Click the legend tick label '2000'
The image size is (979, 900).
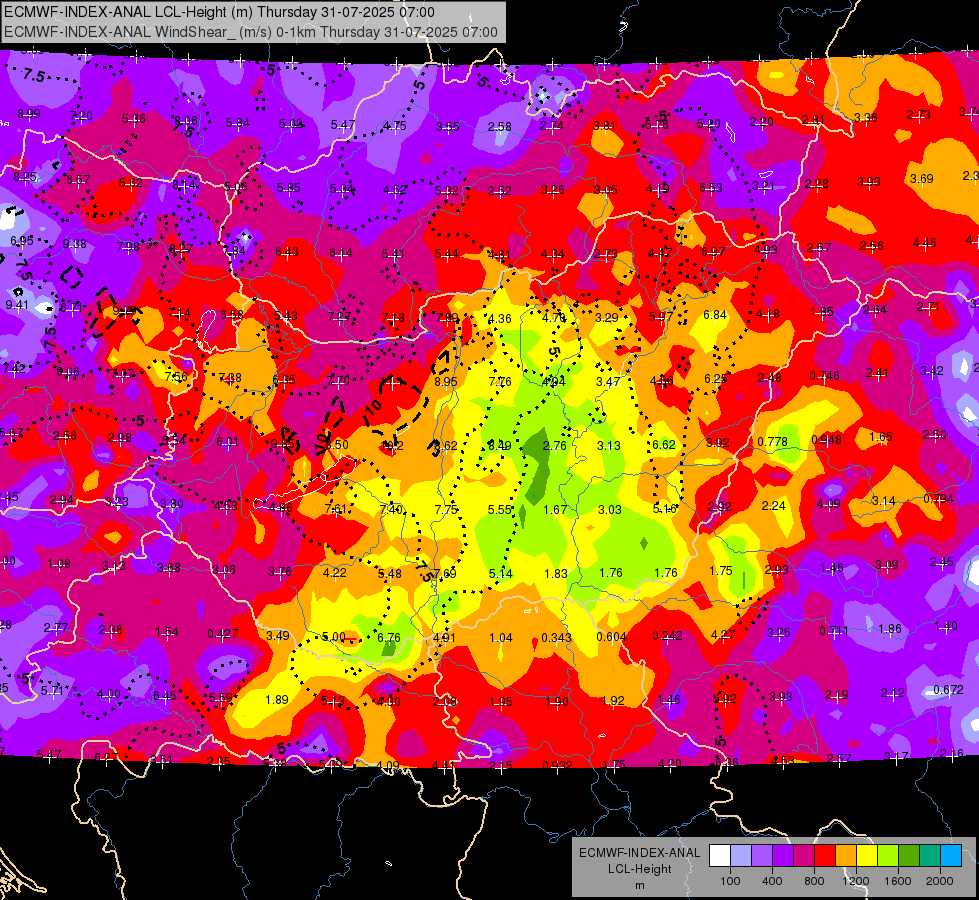[x=940, y=881]
